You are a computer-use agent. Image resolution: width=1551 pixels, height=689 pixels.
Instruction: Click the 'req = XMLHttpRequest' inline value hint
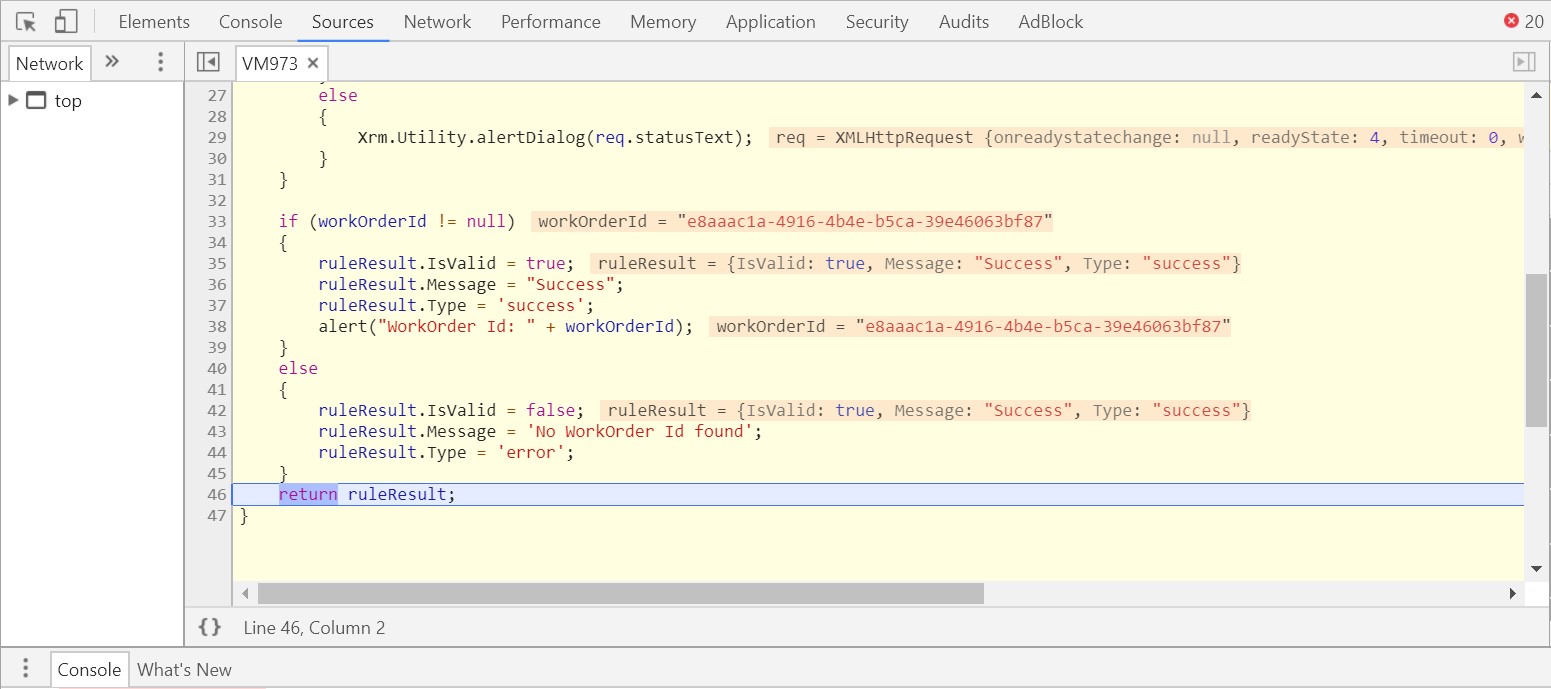1148,138
